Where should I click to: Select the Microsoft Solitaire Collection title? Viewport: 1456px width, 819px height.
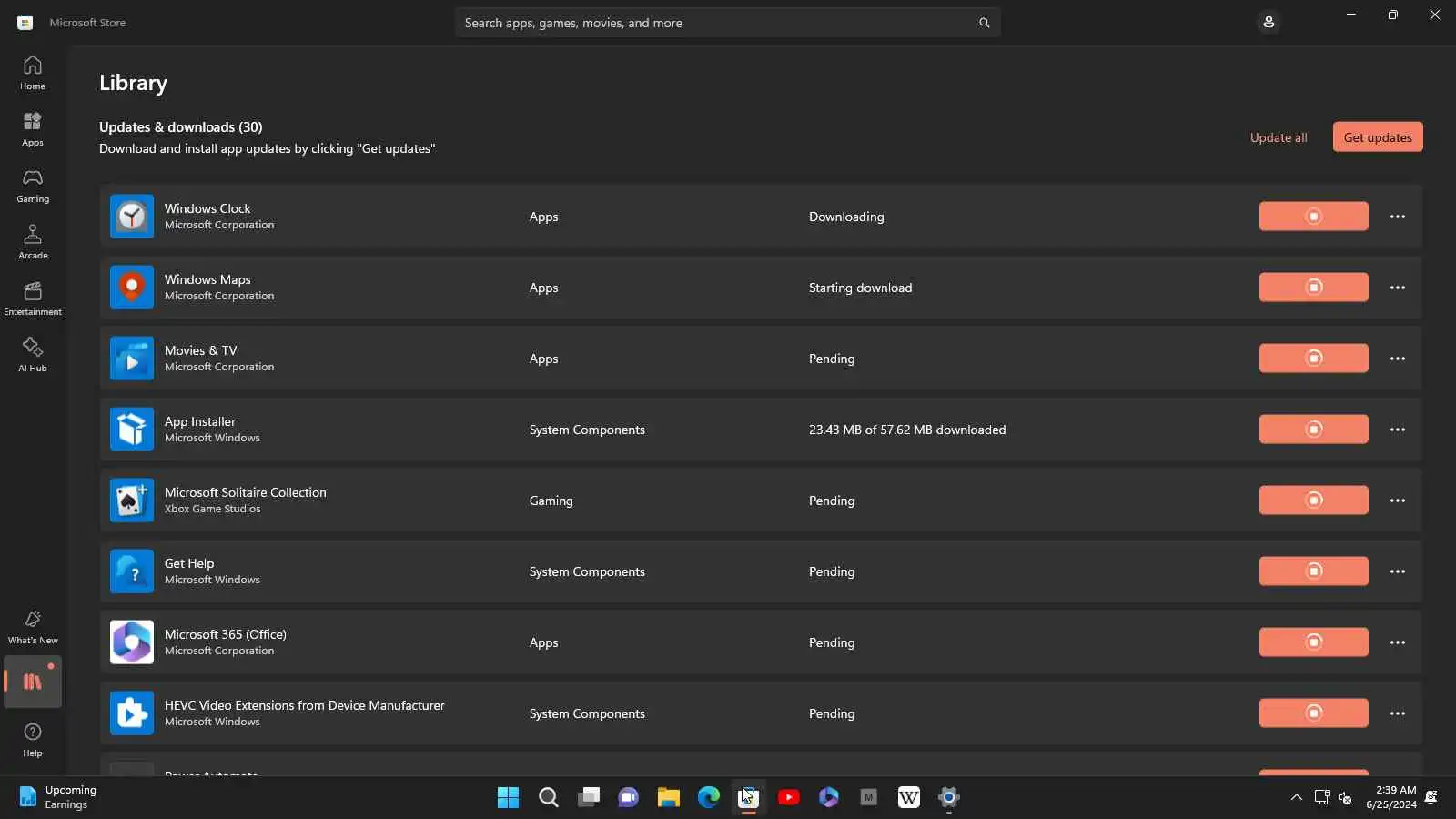click(x=246, y=492)
